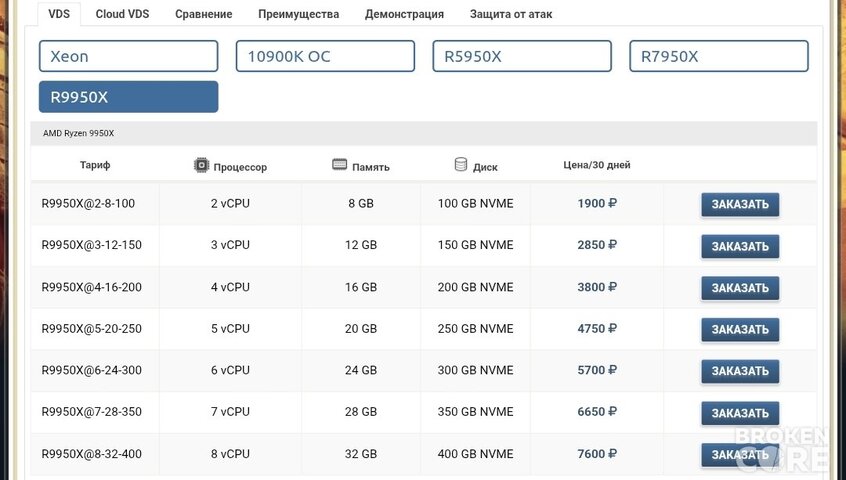Order the 3 vCPU 12 GB plan
The width and height of the screenshot is (846, 480).
click(x=740, y=246)
